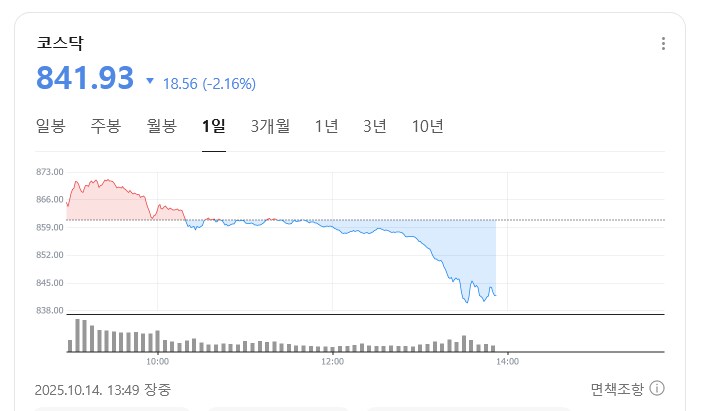Viewport: 705px width, 411px height.
Task: Click the 12:00 time axis label
Action: [x=332, y=361]
